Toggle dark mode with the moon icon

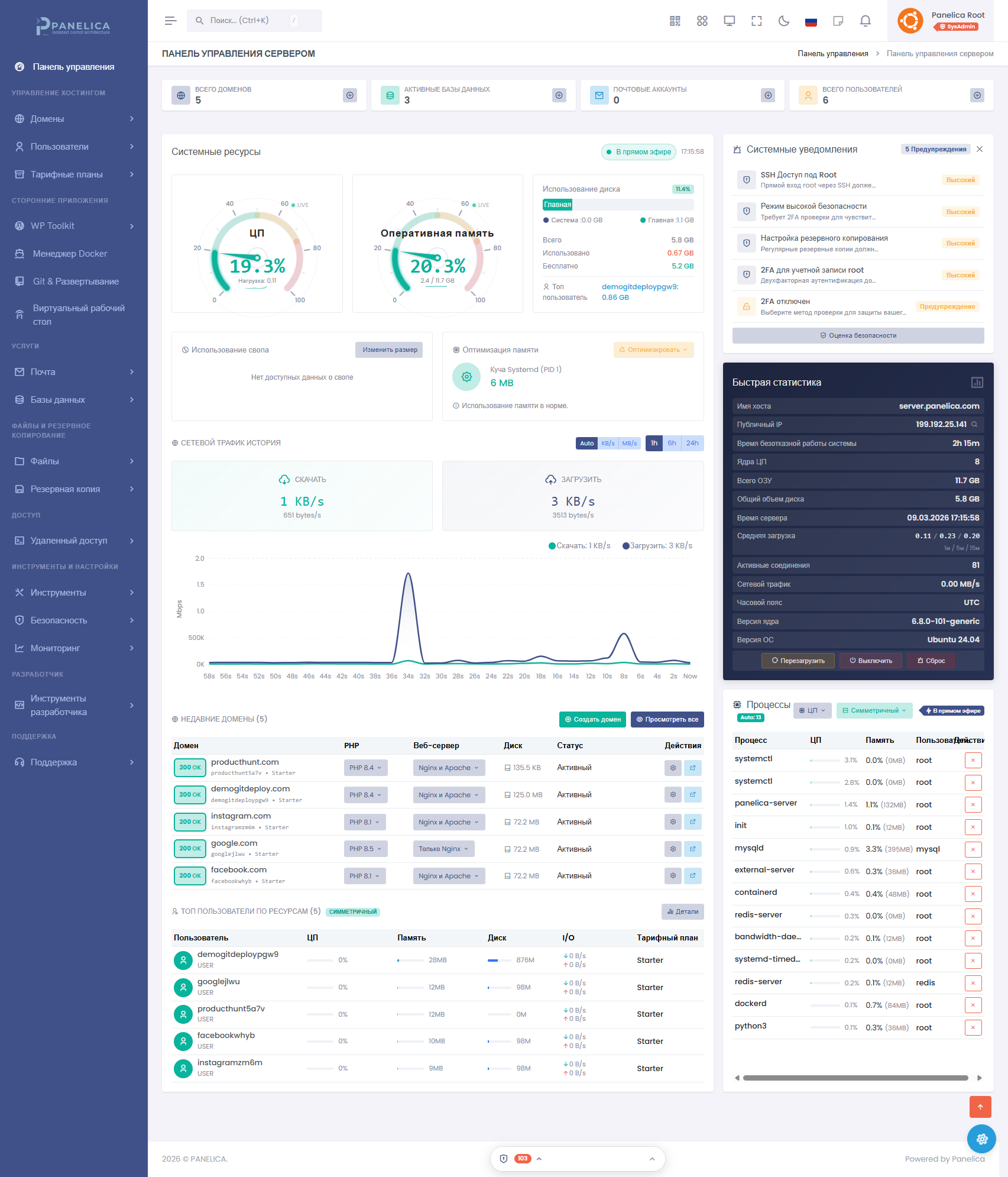tap(784, 20)
